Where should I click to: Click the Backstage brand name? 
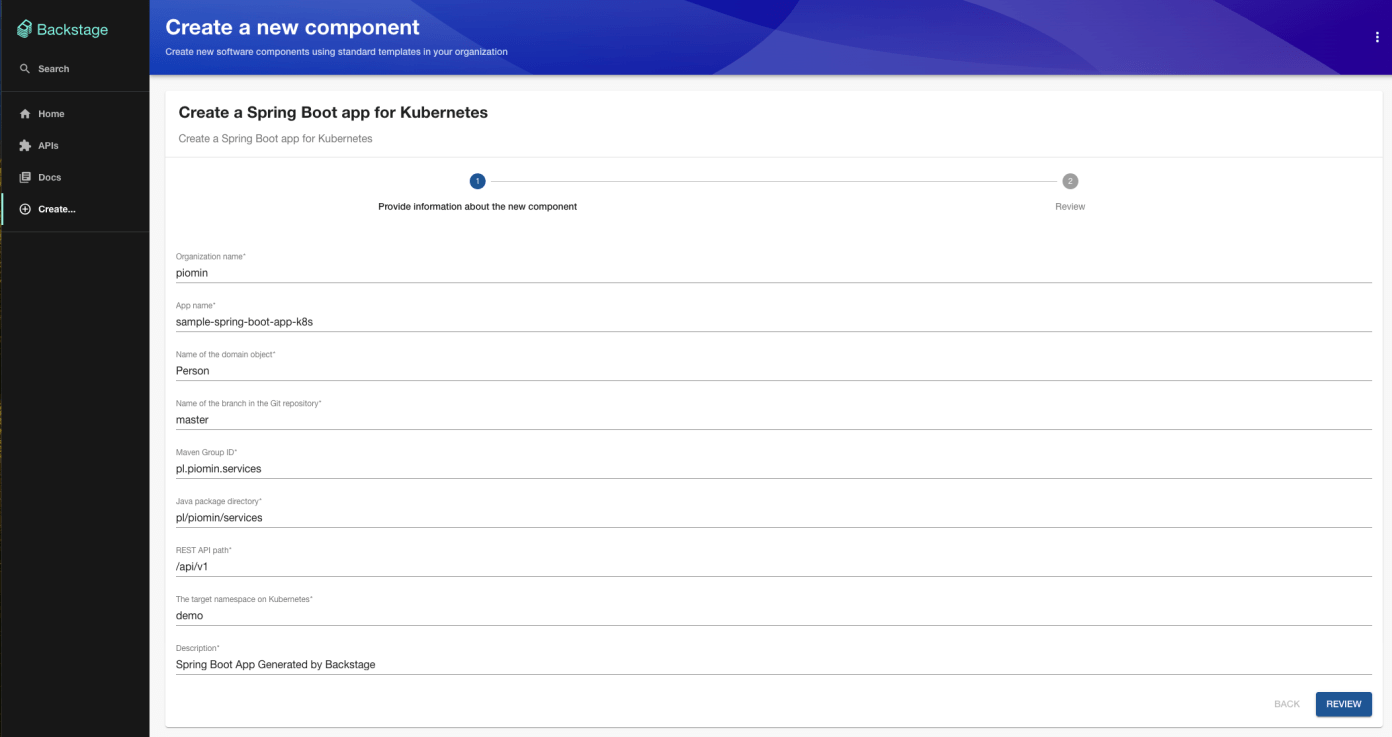(x=72, y=30)
